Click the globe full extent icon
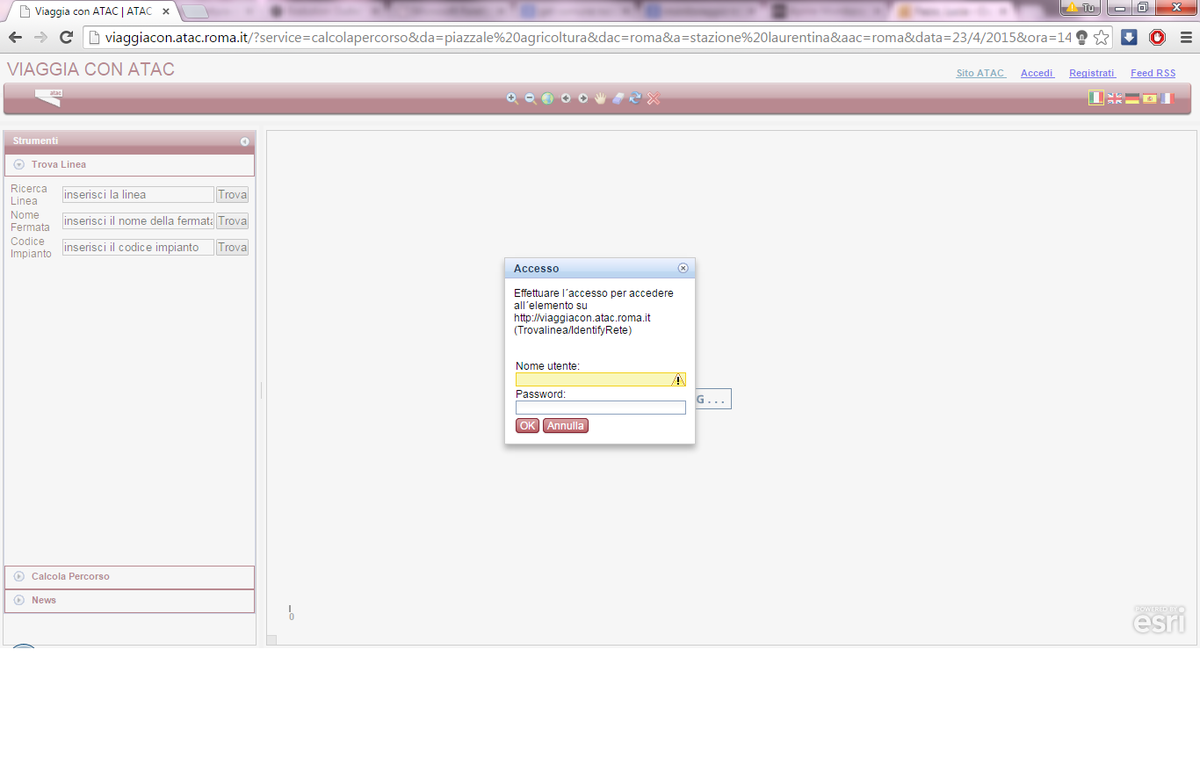 click(547, 98)
